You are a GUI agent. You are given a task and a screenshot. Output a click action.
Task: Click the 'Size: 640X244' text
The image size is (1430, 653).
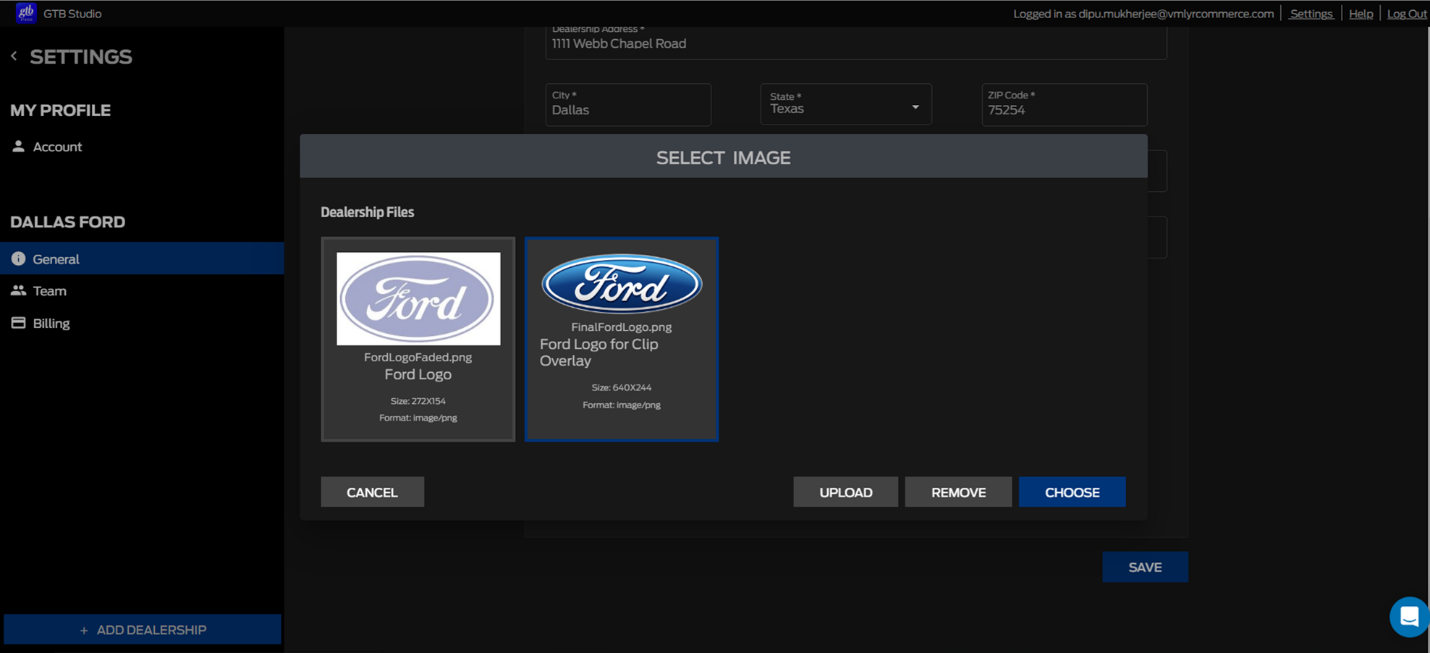621,387
